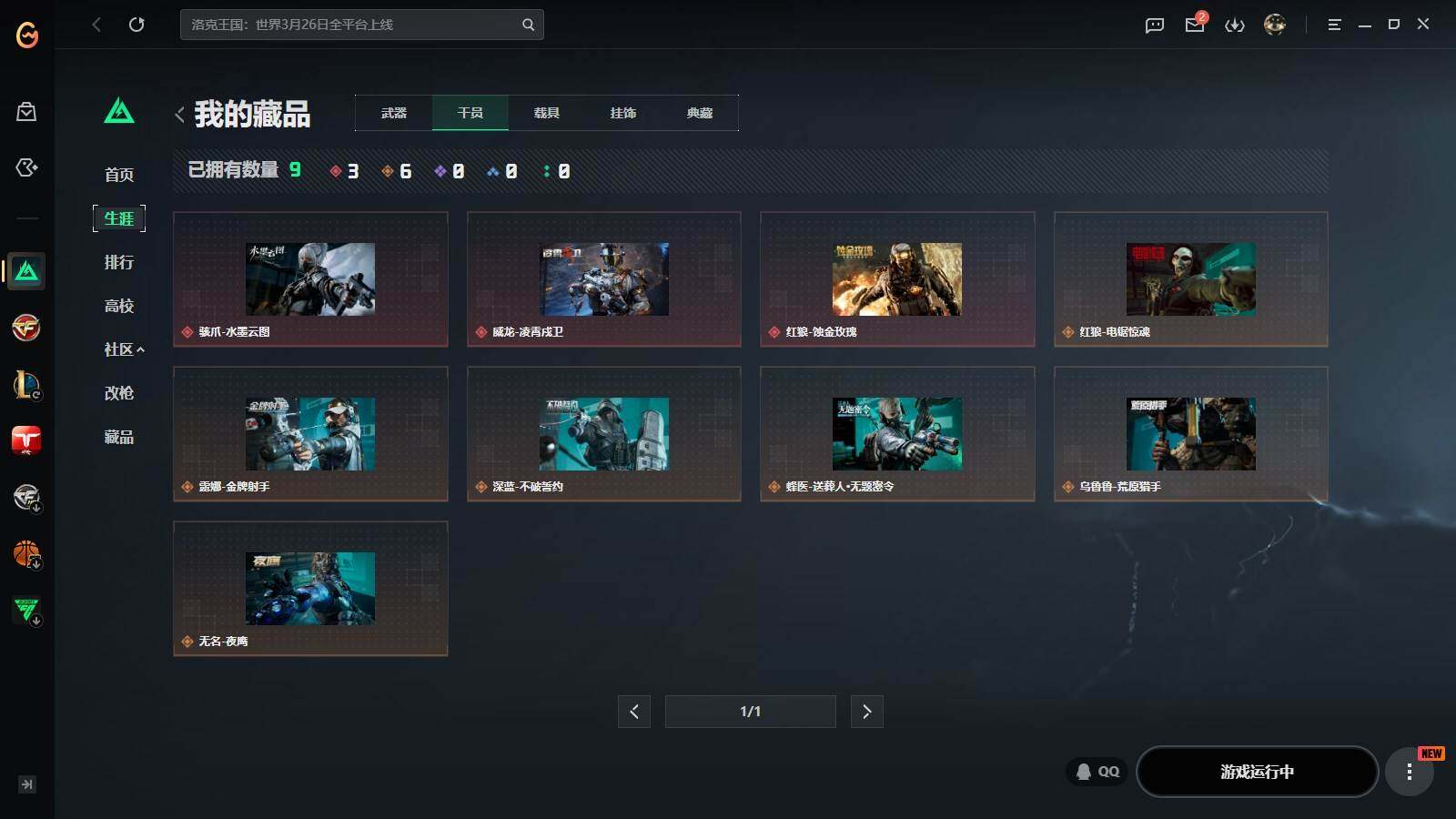1456x819 pixels.
Task: Open the 骇爪-水墨云图 skin thumbnail
Action: (310, 279)
